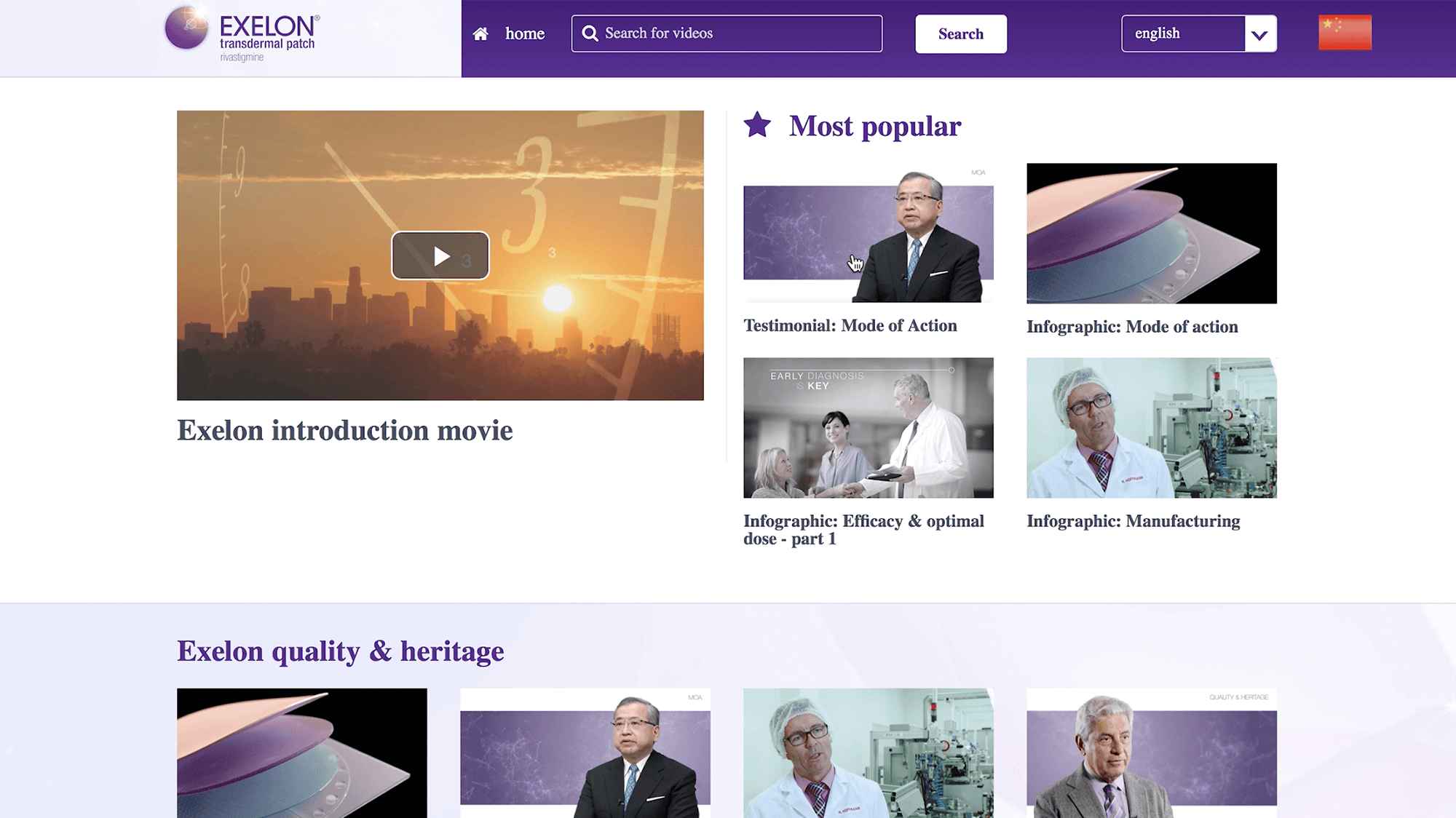
Task: Expand language list with chevron arrow
Action: [x=1260, y=34]
